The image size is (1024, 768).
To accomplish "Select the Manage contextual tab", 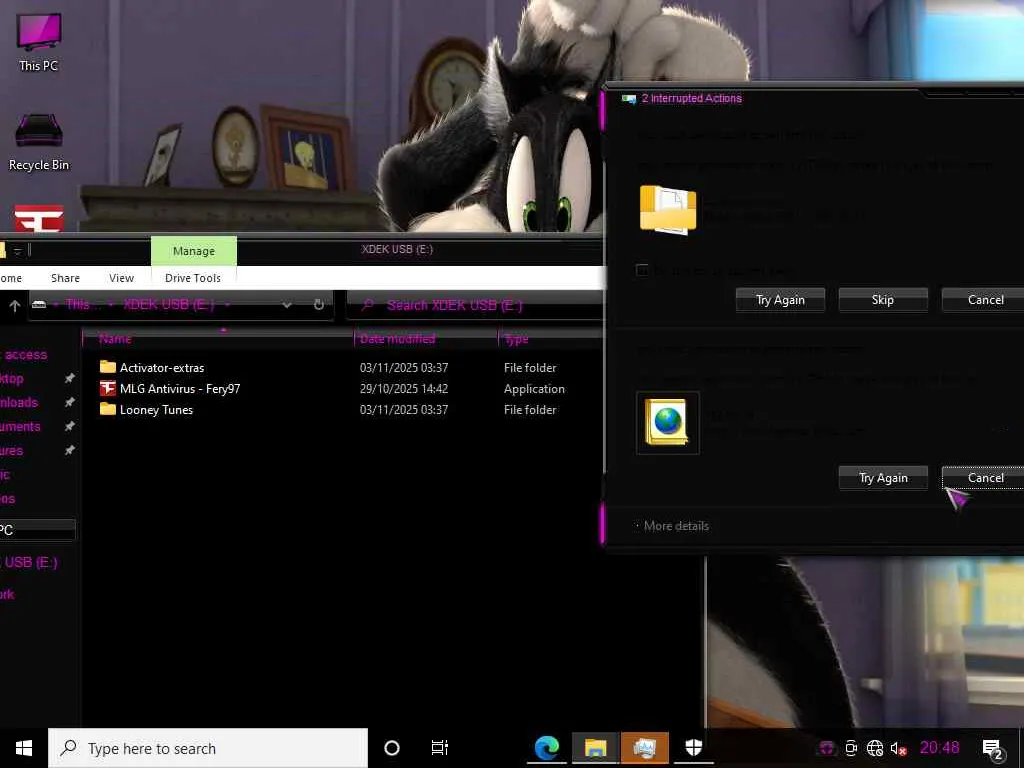I will [194, 251].
